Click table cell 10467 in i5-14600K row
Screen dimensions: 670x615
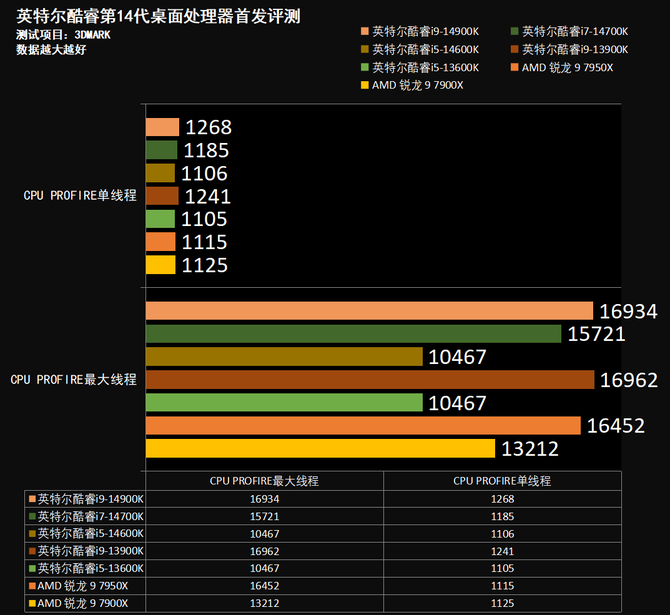click(264, 534)
